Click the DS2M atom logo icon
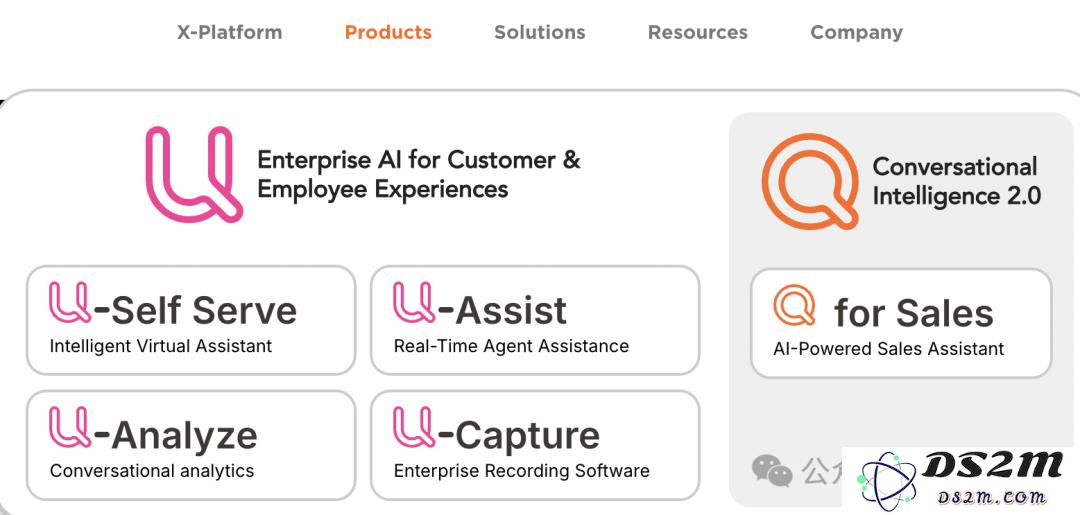Viewport: 1080px width, 515px height. click(888, 481)
